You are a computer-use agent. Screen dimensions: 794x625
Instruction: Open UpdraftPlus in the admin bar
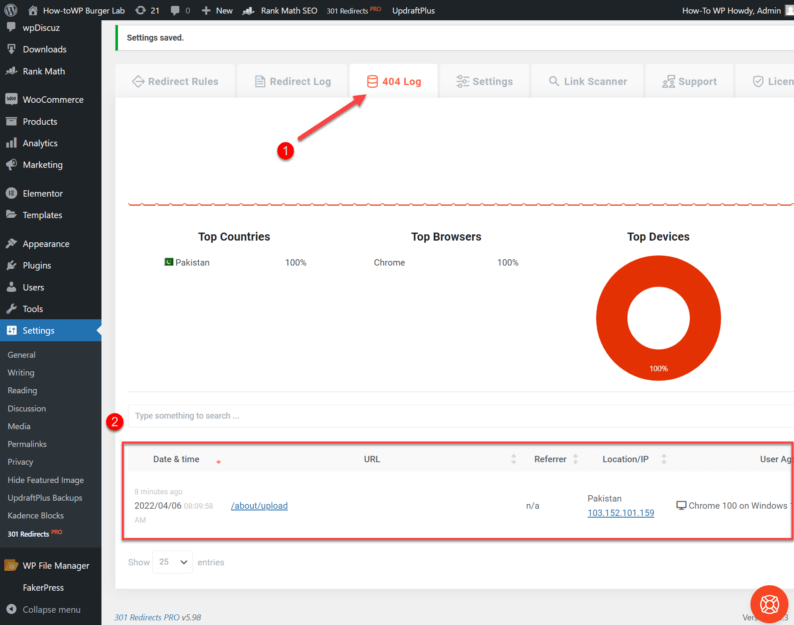(x=413, y=10)
